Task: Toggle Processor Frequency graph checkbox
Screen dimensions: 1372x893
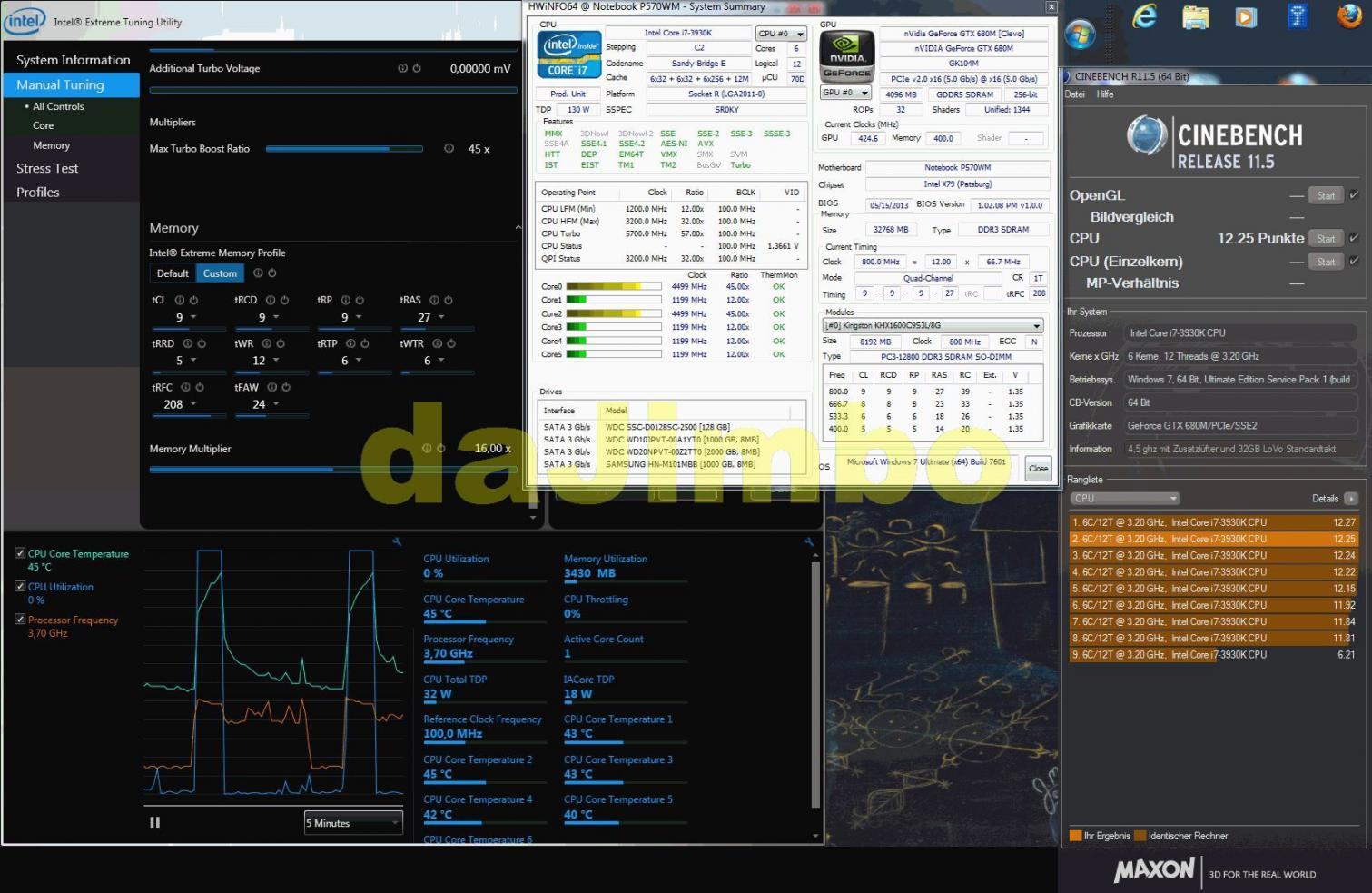Action: [20, 620]
